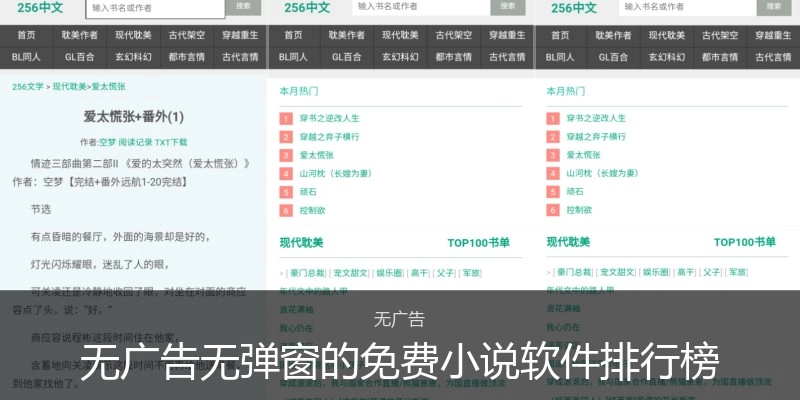Click the 父子 tag in the middle panel
Viewport: 800px width, 400px height.
(445, 273)
